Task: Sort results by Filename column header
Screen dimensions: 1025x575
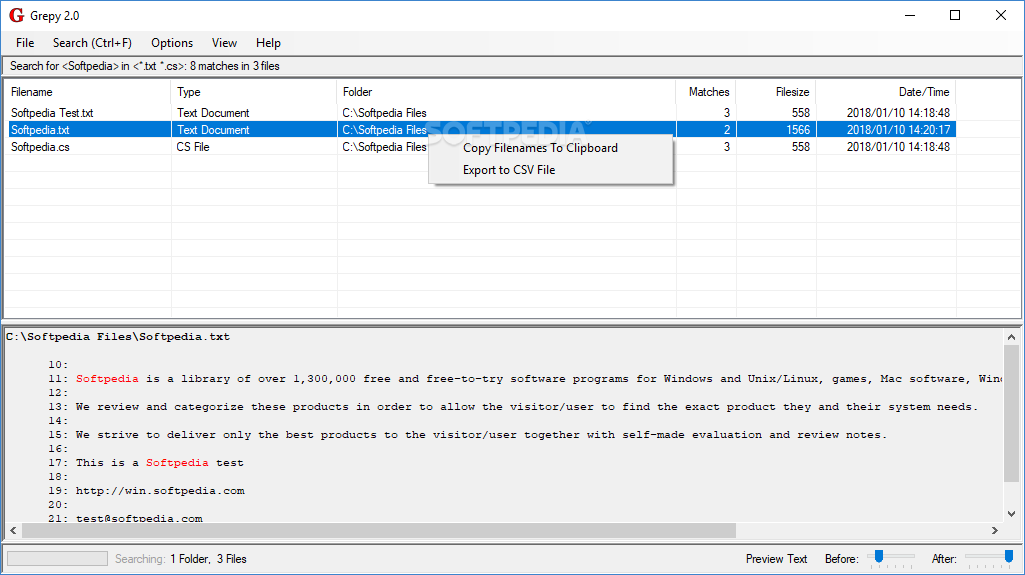Action: (88, 92)
